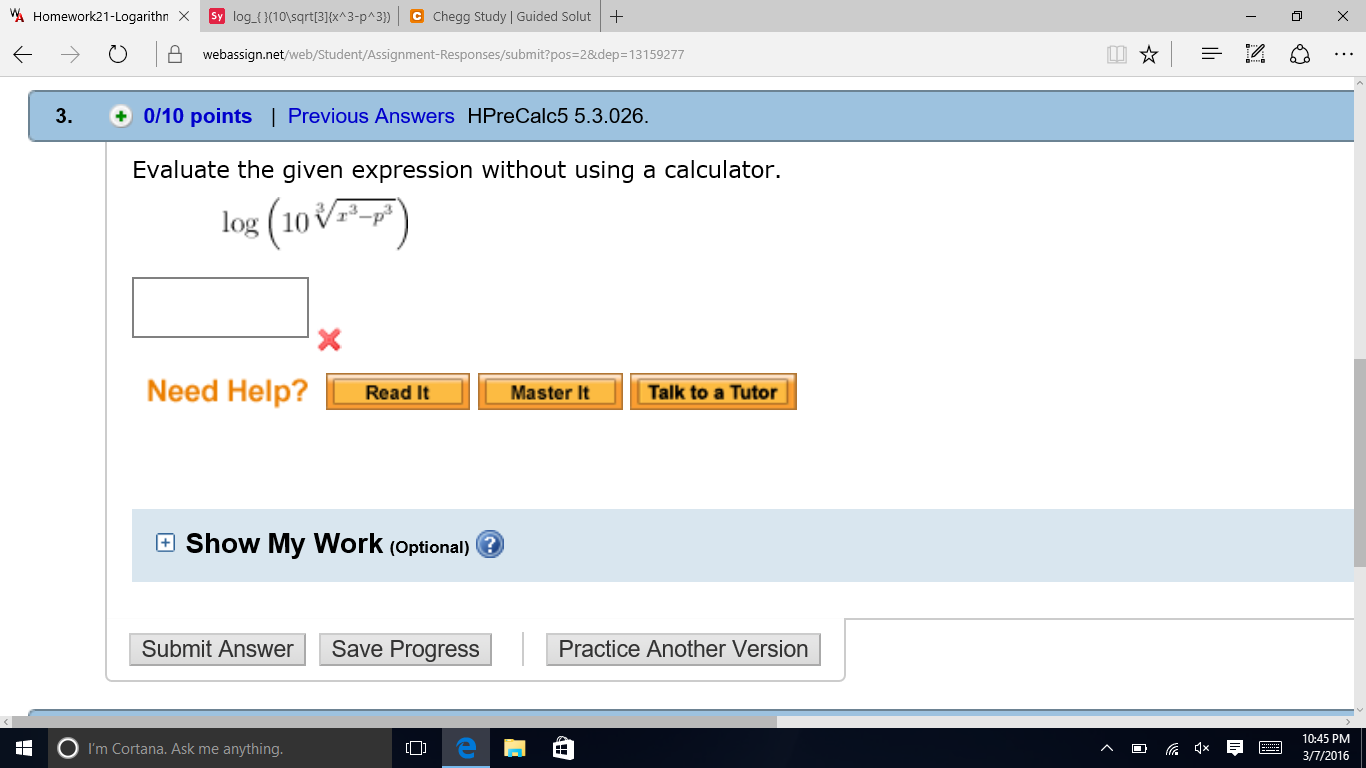Open Show My Work help icon
This screenshot has width=1366, height=768.
pyautogui.click(x=490, y=544)
